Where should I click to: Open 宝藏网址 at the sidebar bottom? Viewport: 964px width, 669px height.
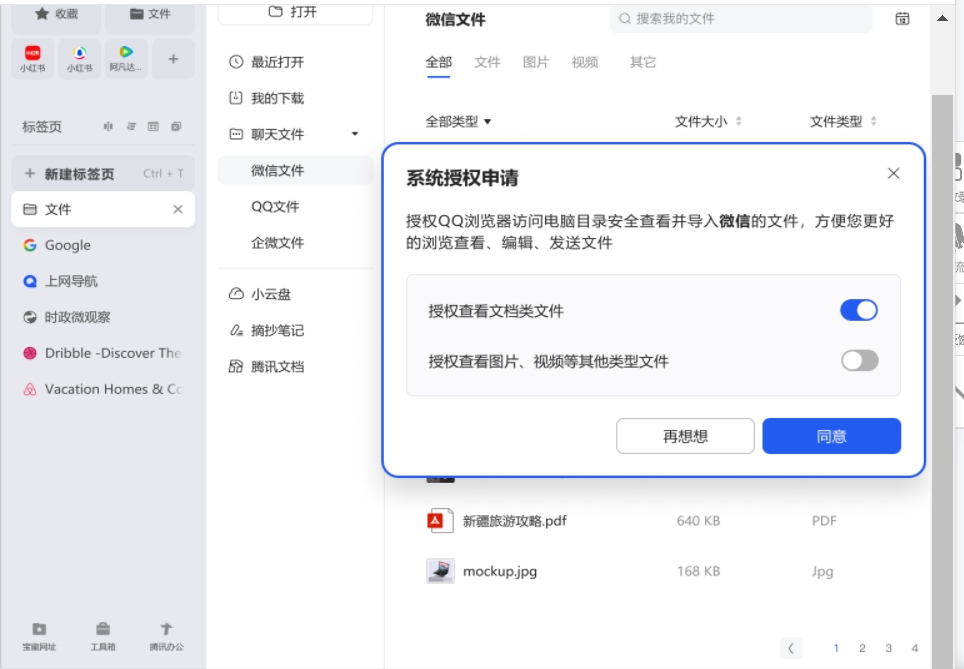[39, 636]
